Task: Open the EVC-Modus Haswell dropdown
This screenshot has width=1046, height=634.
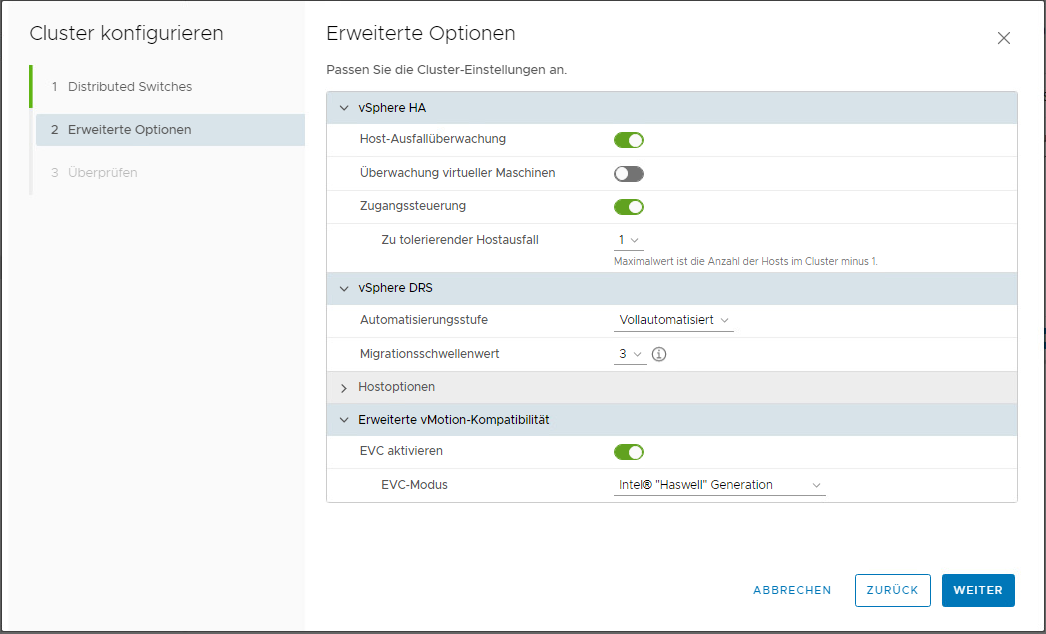Action: click(719, 485)
